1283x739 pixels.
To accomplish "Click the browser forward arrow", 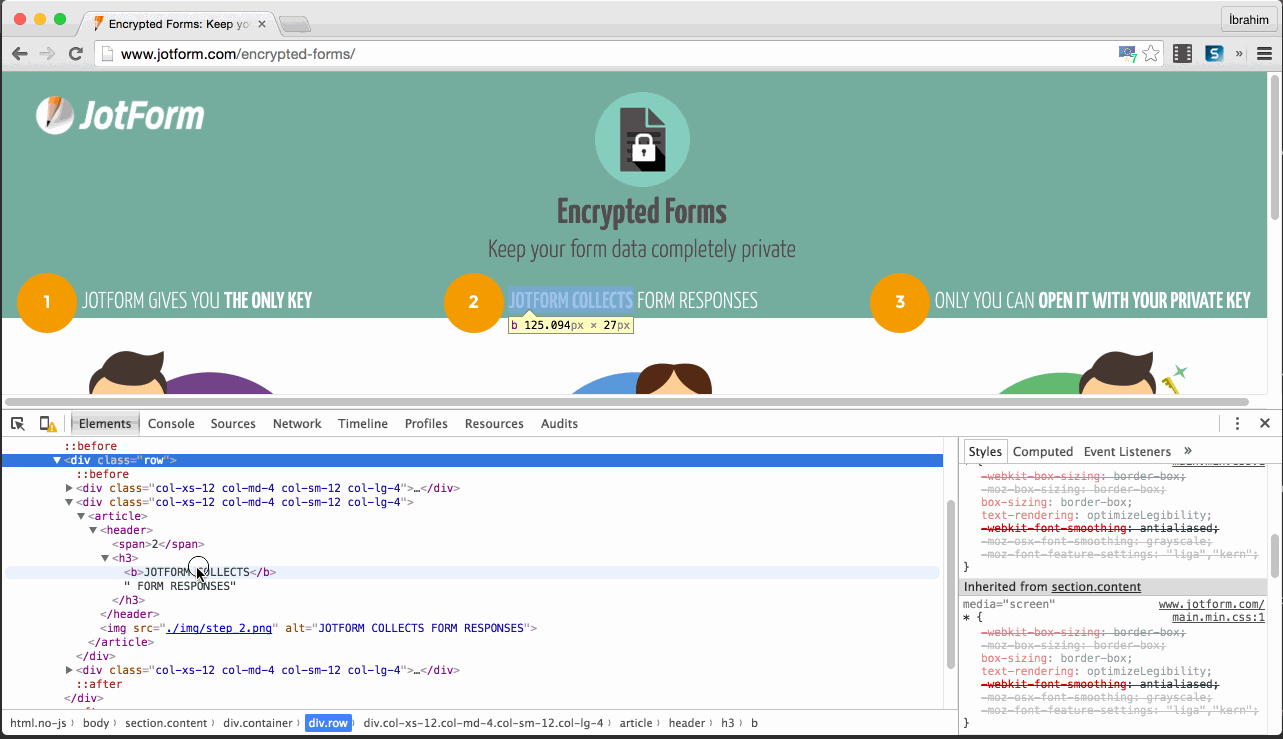I will coord(47,54).
